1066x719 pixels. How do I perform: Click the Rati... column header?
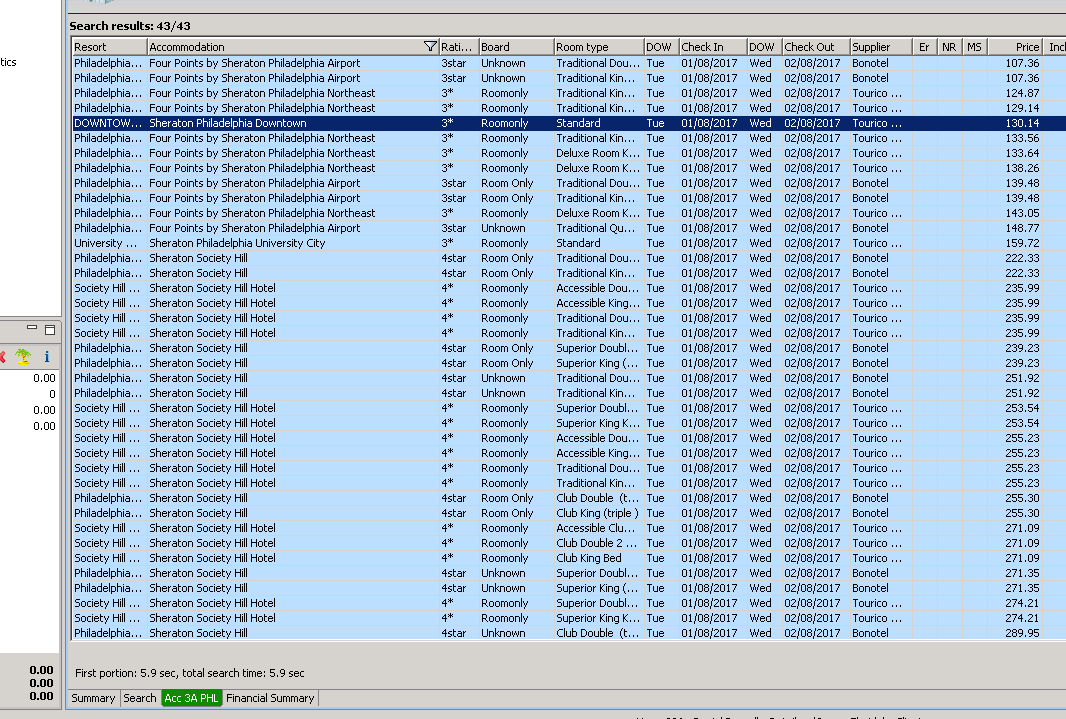pyautogui.click(x=459, y=47)
